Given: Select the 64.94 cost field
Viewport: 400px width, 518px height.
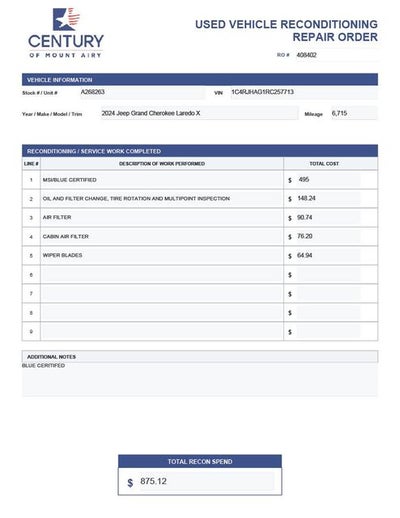Looking at the screenshot, I should click(x=328, y=256).
